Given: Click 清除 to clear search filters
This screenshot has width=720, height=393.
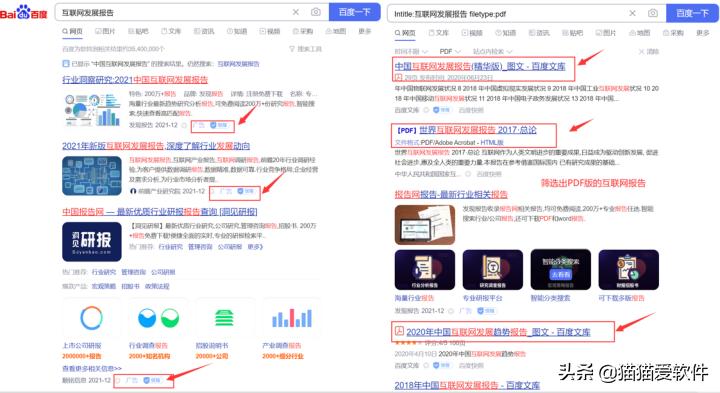Looking at the screenshot, I should click(649, 51).
